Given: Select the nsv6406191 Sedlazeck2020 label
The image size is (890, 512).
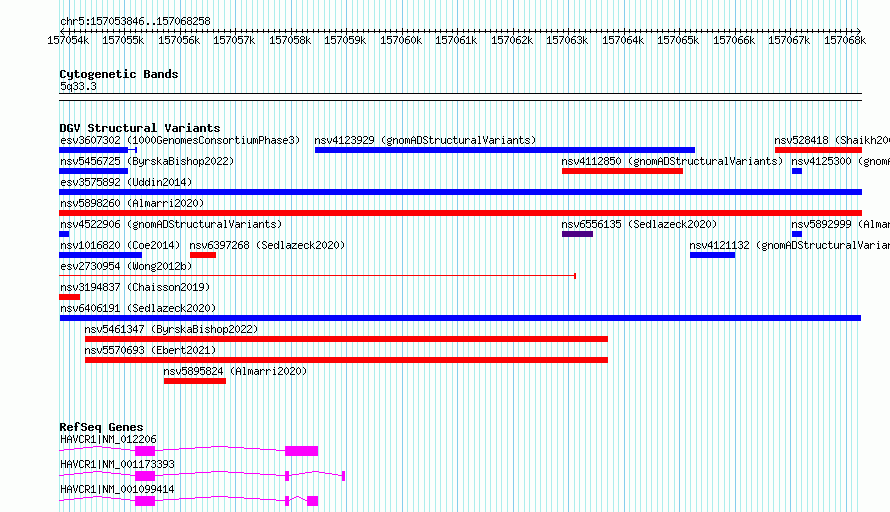Looking at the screenshot, I should pos(138,308).
